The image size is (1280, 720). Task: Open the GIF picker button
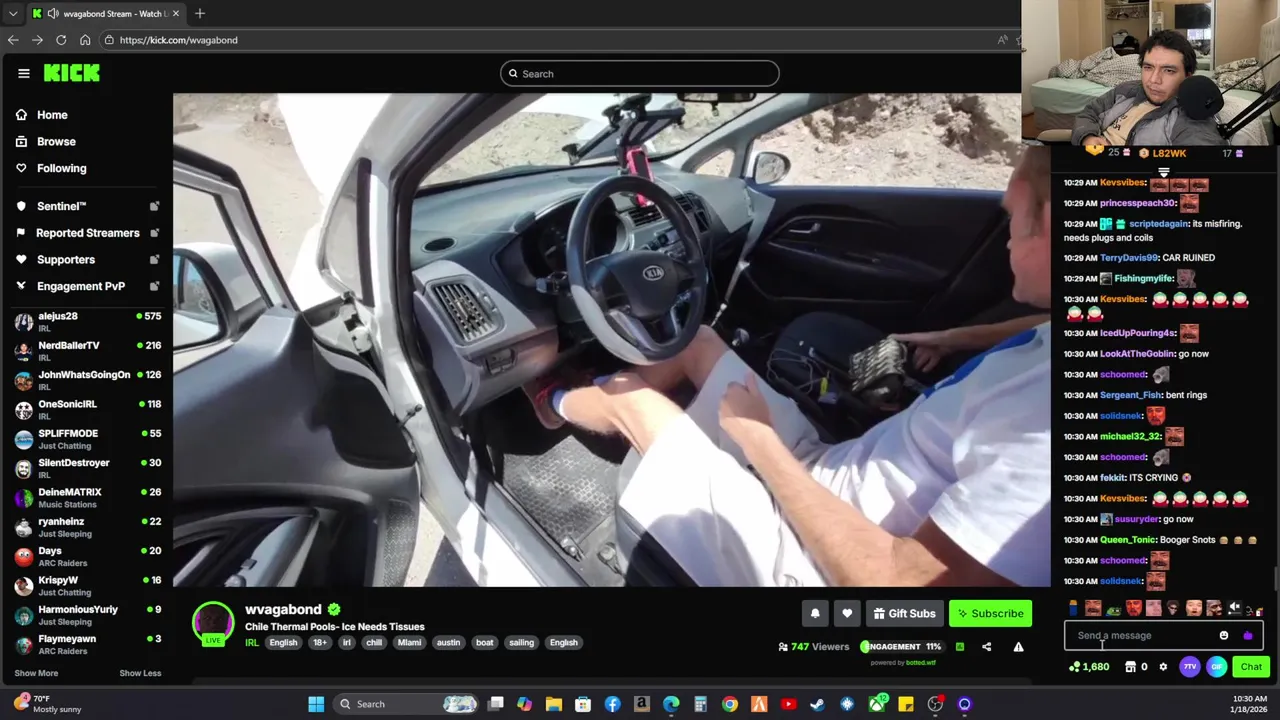pyautogui.click(x=1216, y=667)
